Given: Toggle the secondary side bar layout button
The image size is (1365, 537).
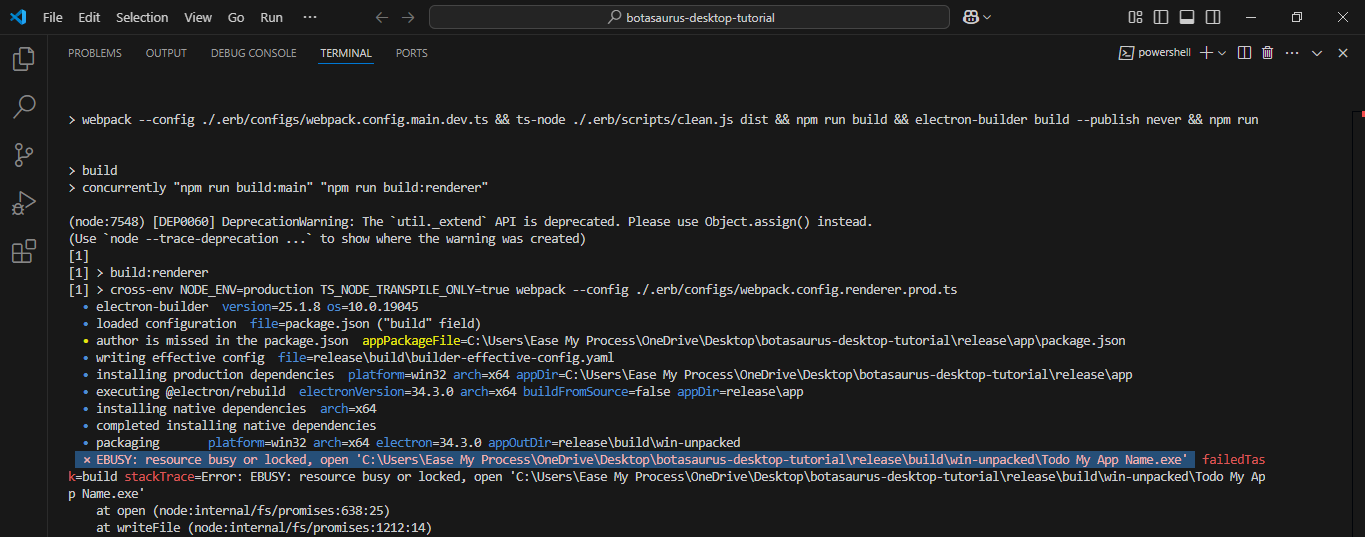Looking at the screenshot, I should [1211, 17].
